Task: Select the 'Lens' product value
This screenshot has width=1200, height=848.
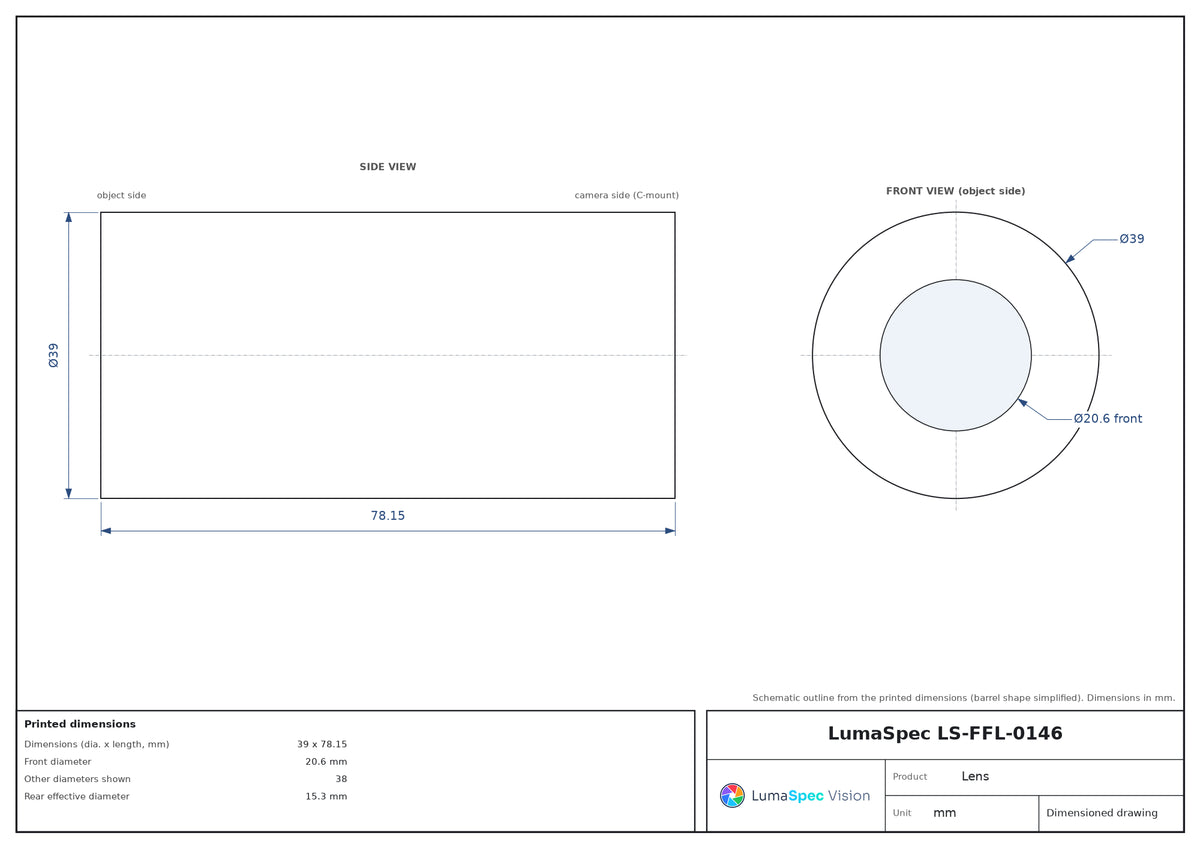Action: tap(975, 776)
